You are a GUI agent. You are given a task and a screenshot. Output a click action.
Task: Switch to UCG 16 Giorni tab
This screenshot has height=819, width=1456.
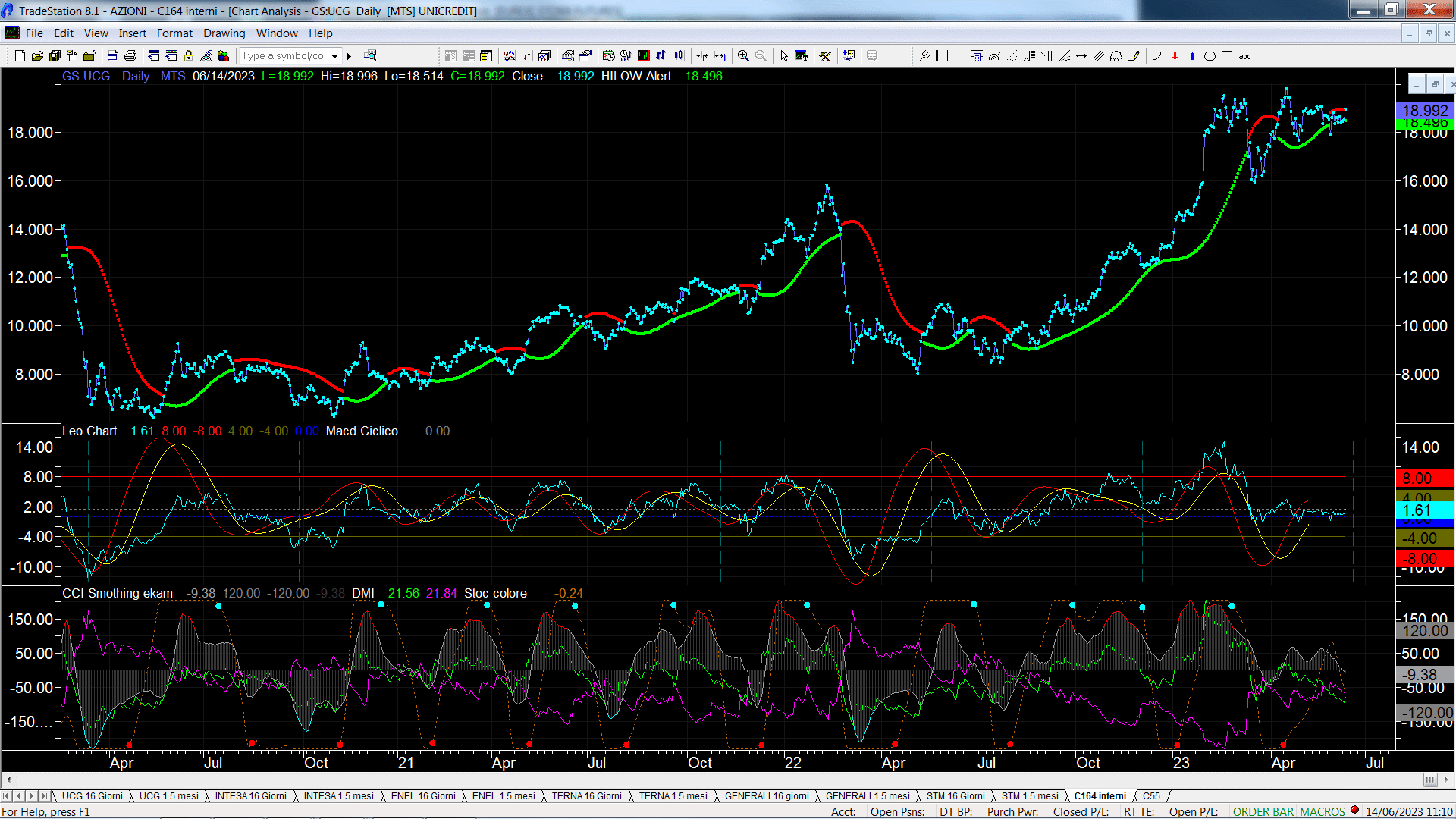click(x=92, y=796)
